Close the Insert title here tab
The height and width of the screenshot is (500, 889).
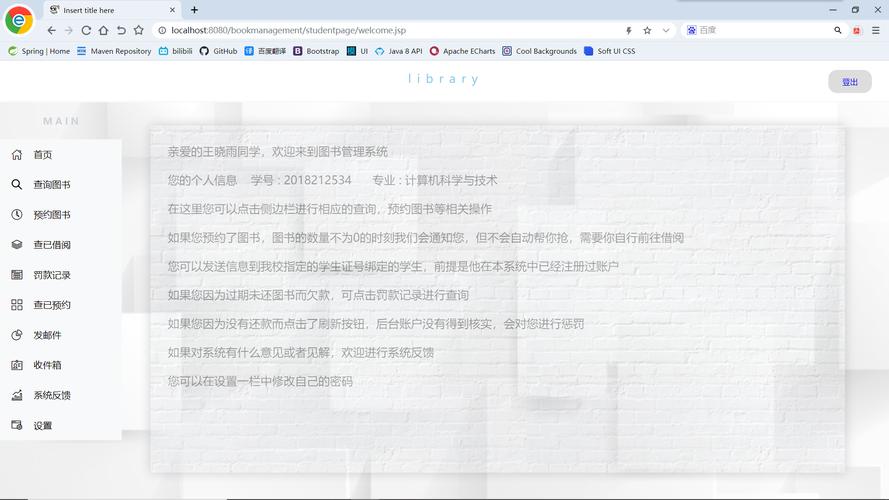click(172, 10)
